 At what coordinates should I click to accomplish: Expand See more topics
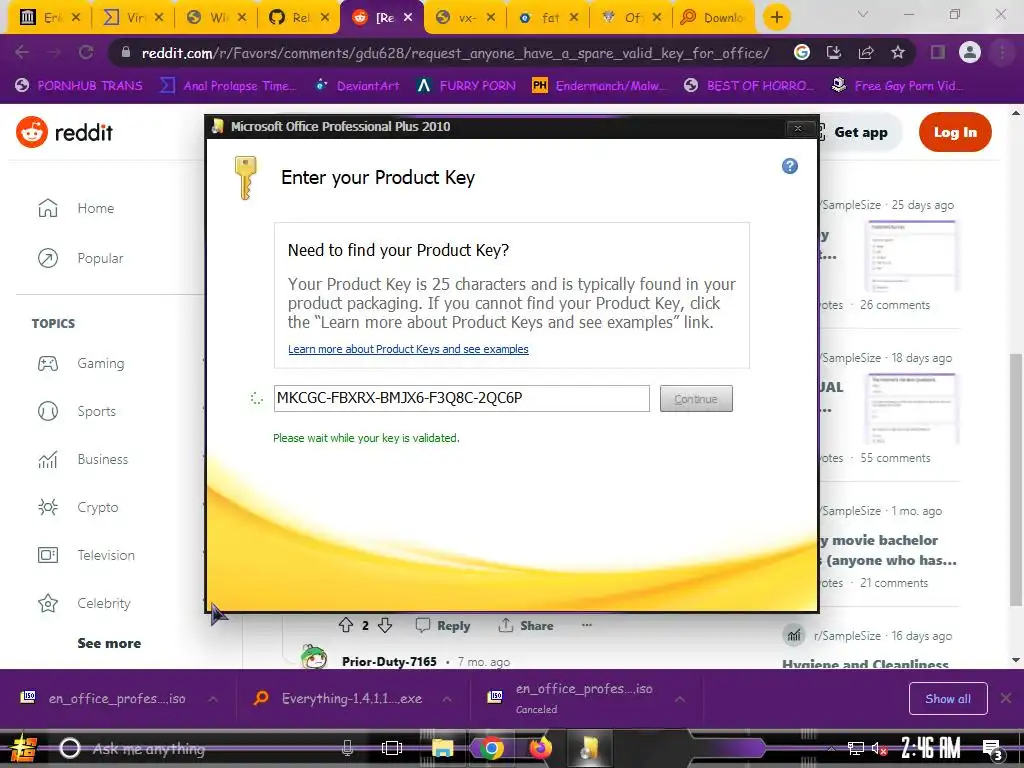(x=109, y=643)
